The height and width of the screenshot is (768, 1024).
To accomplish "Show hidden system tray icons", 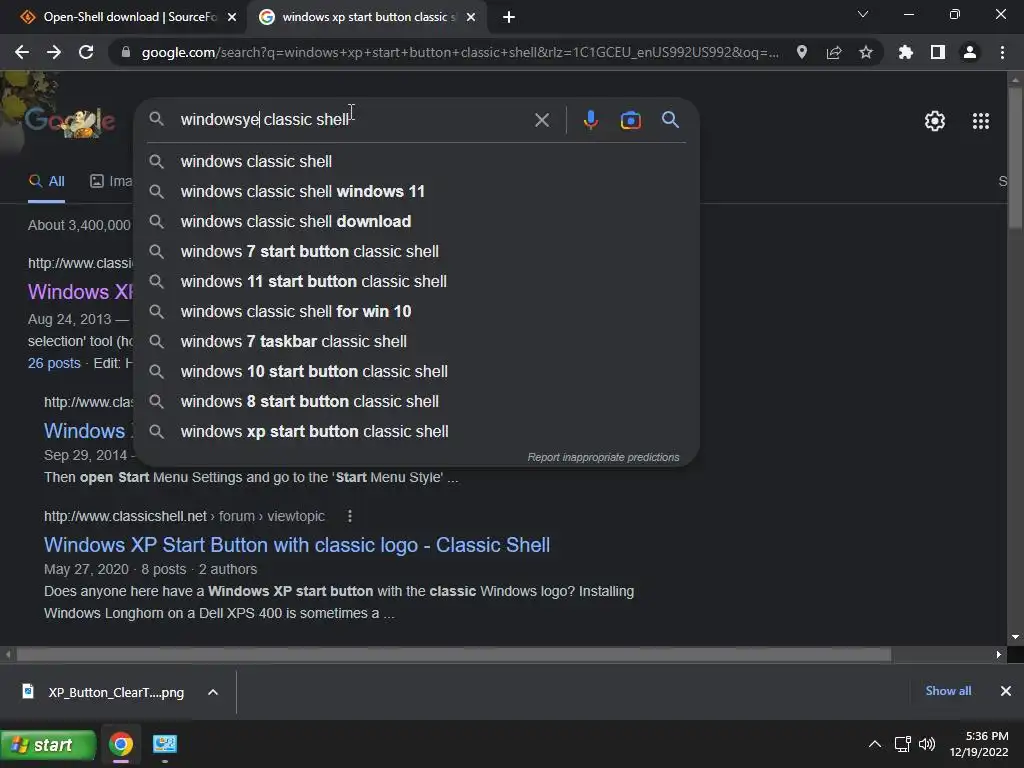I will [874, 744].
